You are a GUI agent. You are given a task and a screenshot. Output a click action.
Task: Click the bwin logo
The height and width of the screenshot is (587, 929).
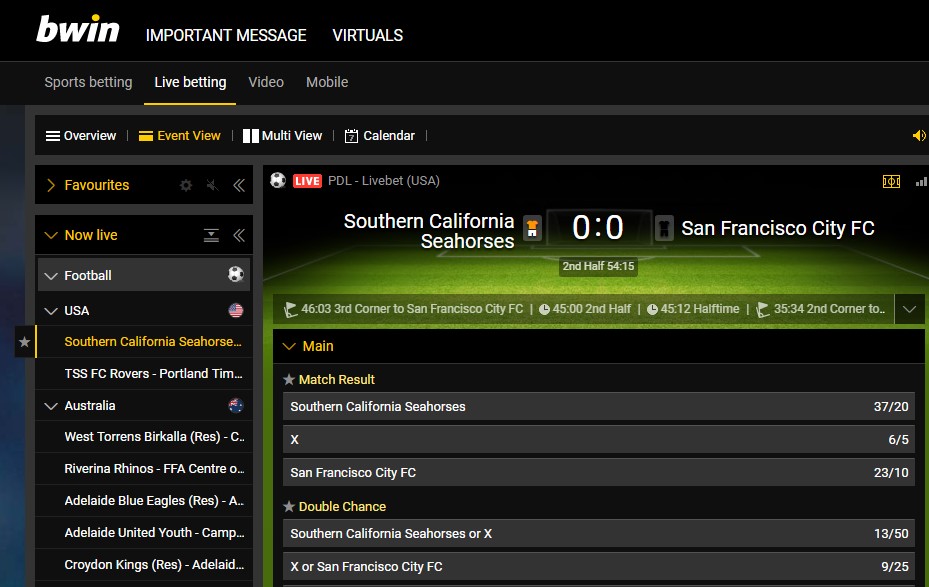point(78,29)
